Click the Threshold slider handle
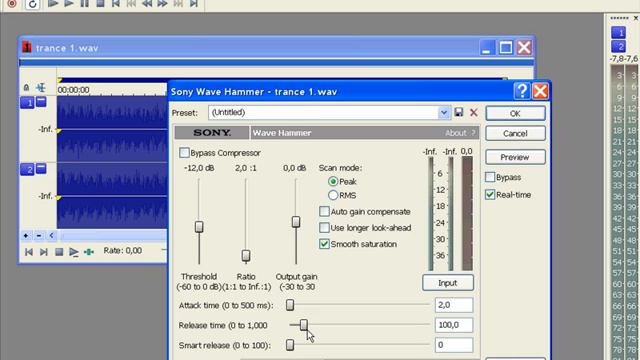640x360 pixels. coord(199,227)
